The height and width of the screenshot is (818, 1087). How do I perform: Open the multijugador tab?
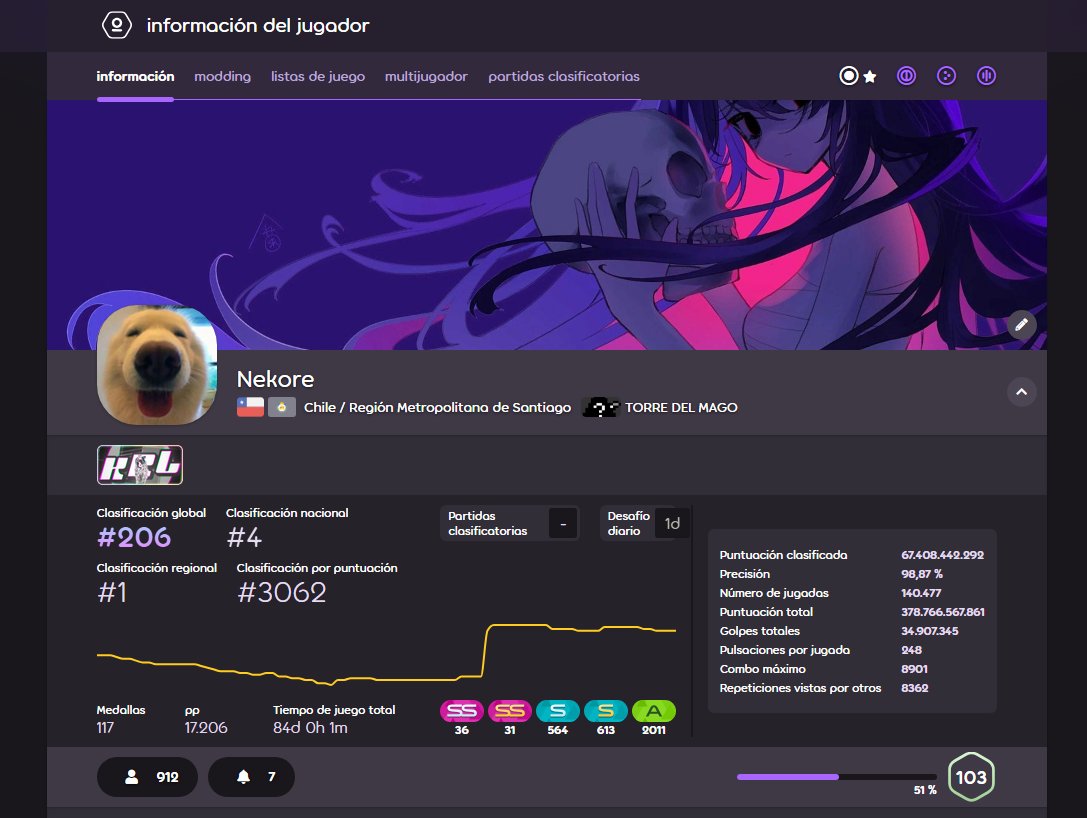[x=426, y=76]
